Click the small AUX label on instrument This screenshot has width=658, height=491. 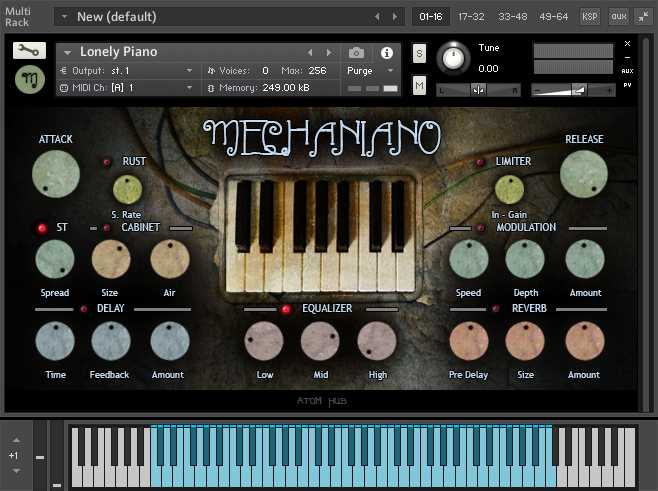(x=627, y=71)
